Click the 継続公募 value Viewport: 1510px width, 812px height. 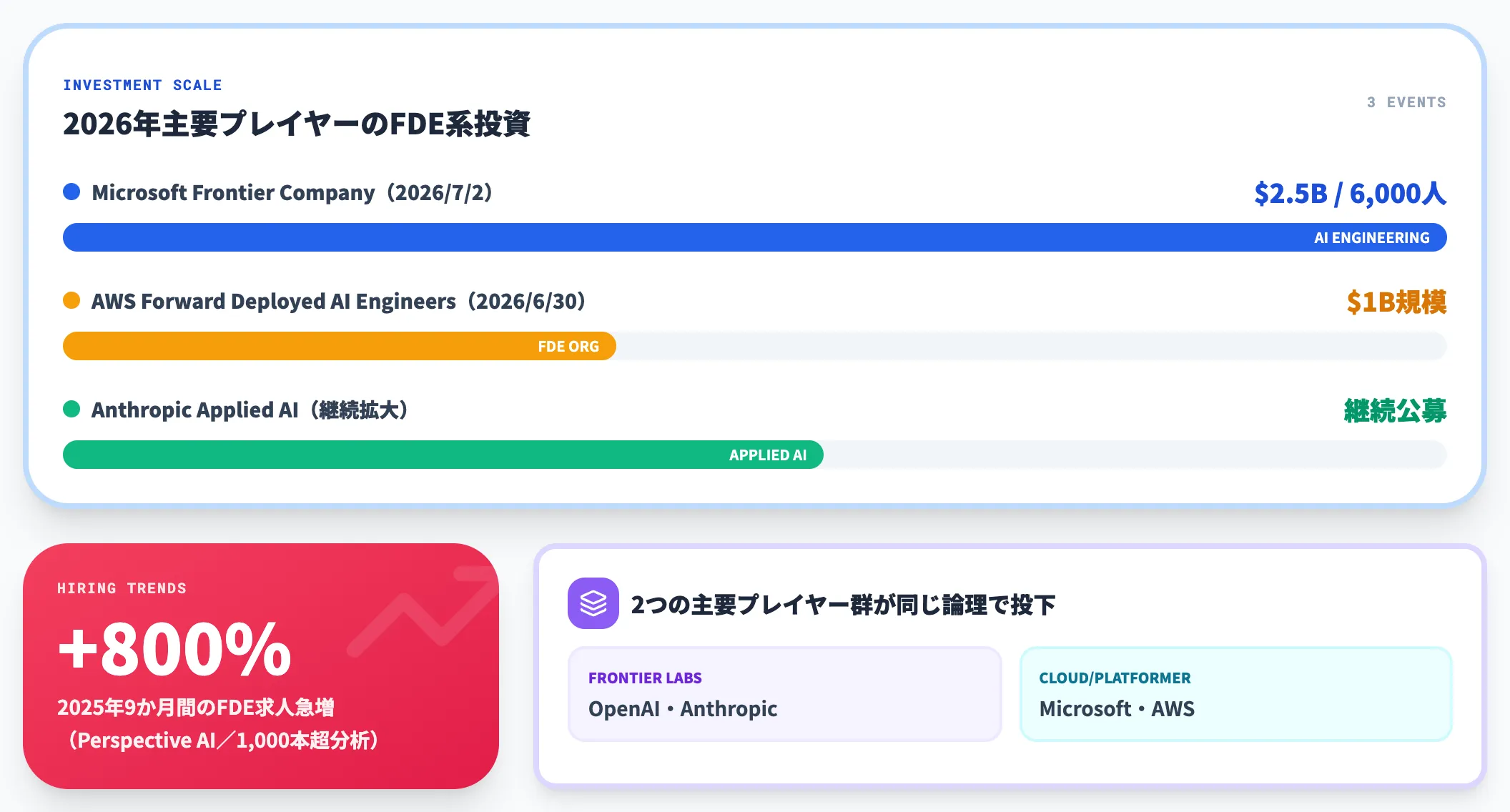pos(1395,411)
